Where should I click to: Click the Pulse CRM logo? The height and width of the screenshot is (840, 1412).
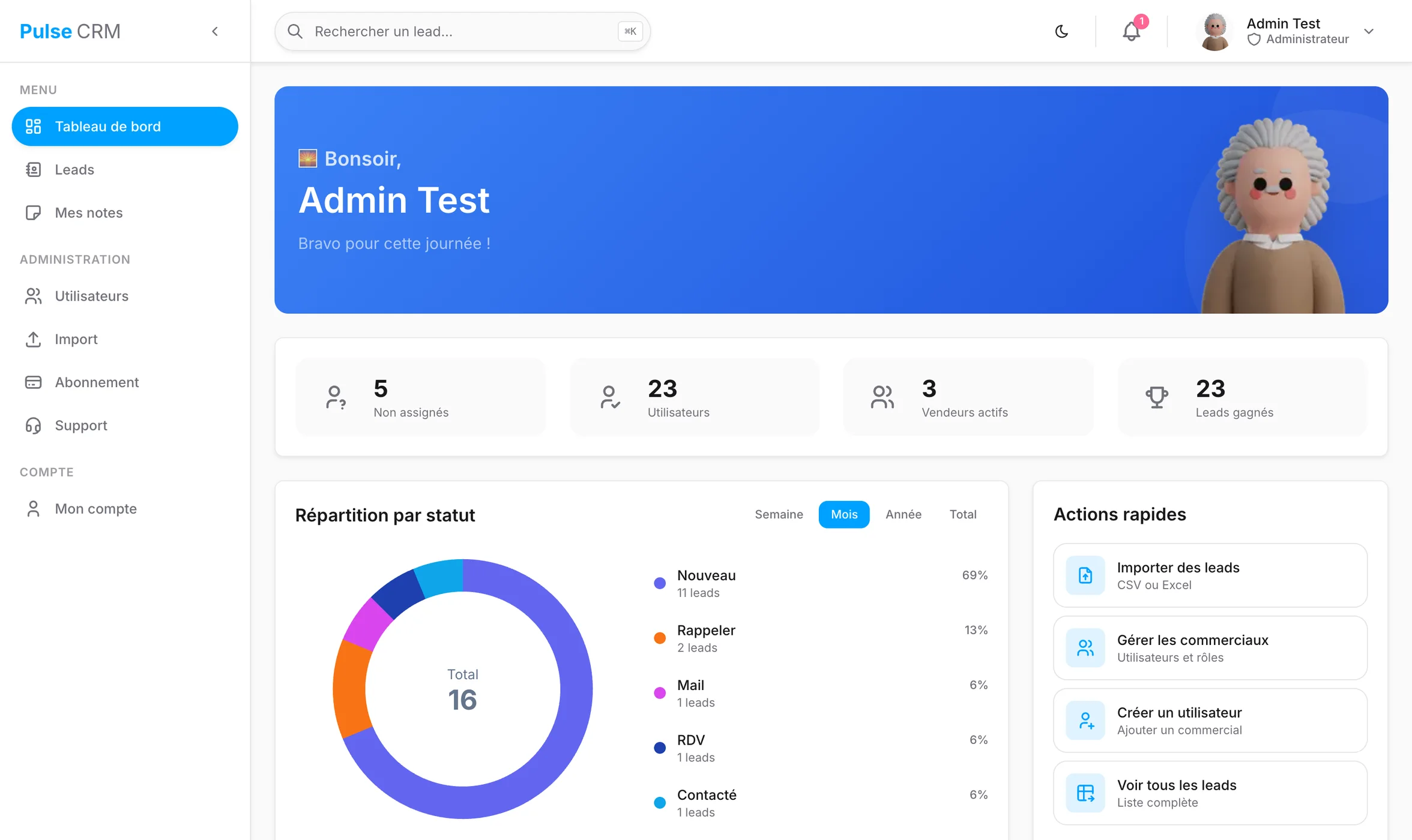pos(70,31)
